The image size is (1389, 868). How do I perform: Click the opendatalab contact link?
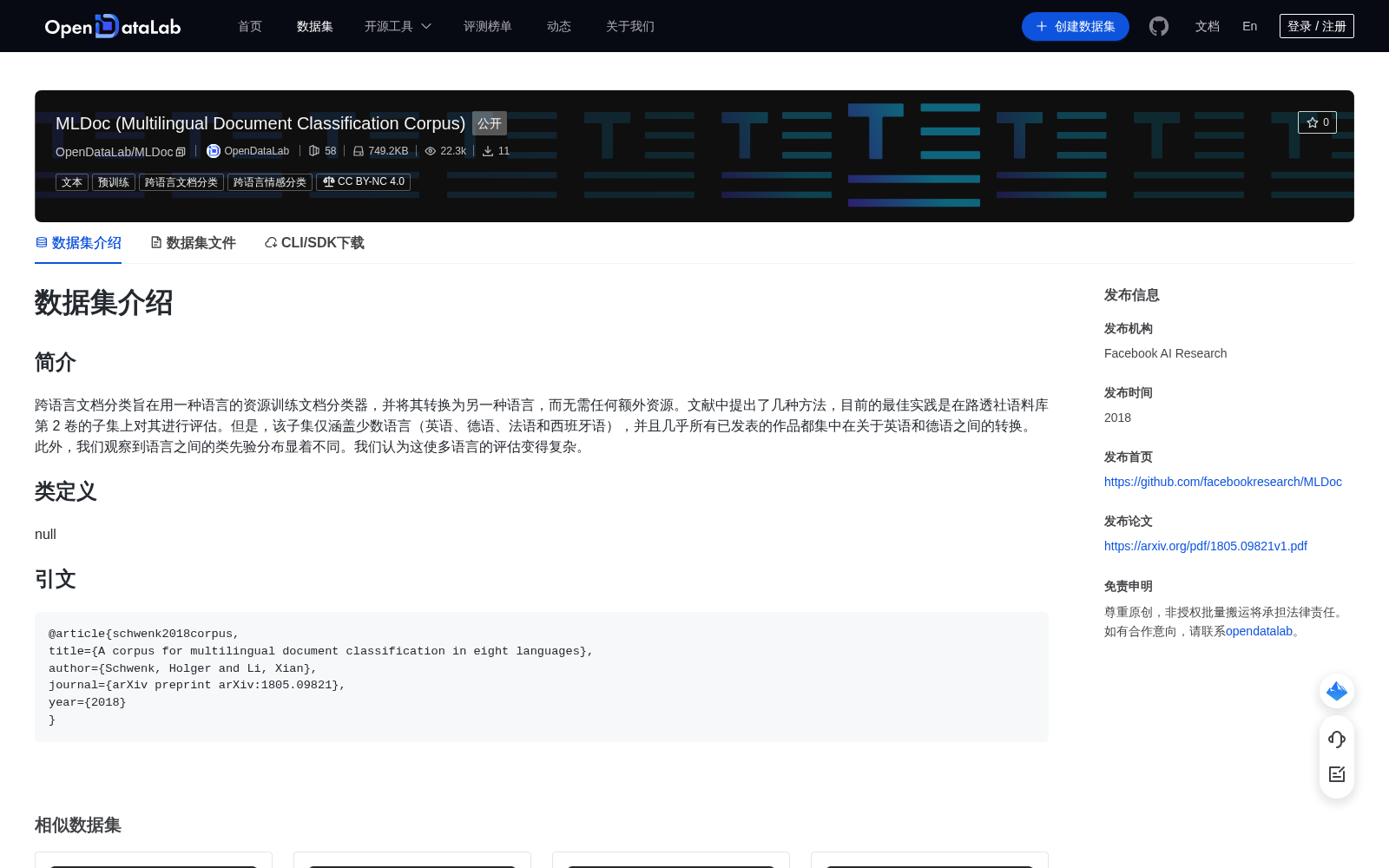click(1259, 631)
